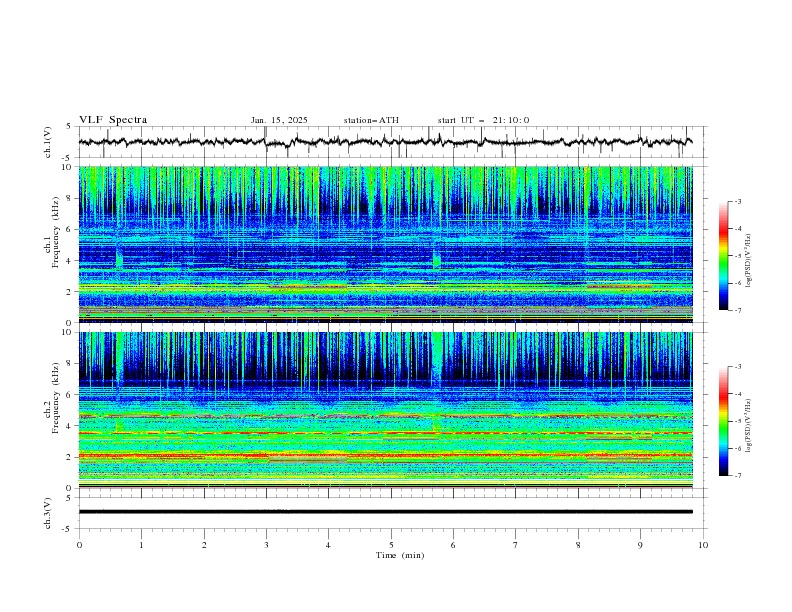This screenshot has width=792, height=612.
Task: Click the "8" kHz tick on ch.1 frequency axis
Action: (x=71, y=198)
